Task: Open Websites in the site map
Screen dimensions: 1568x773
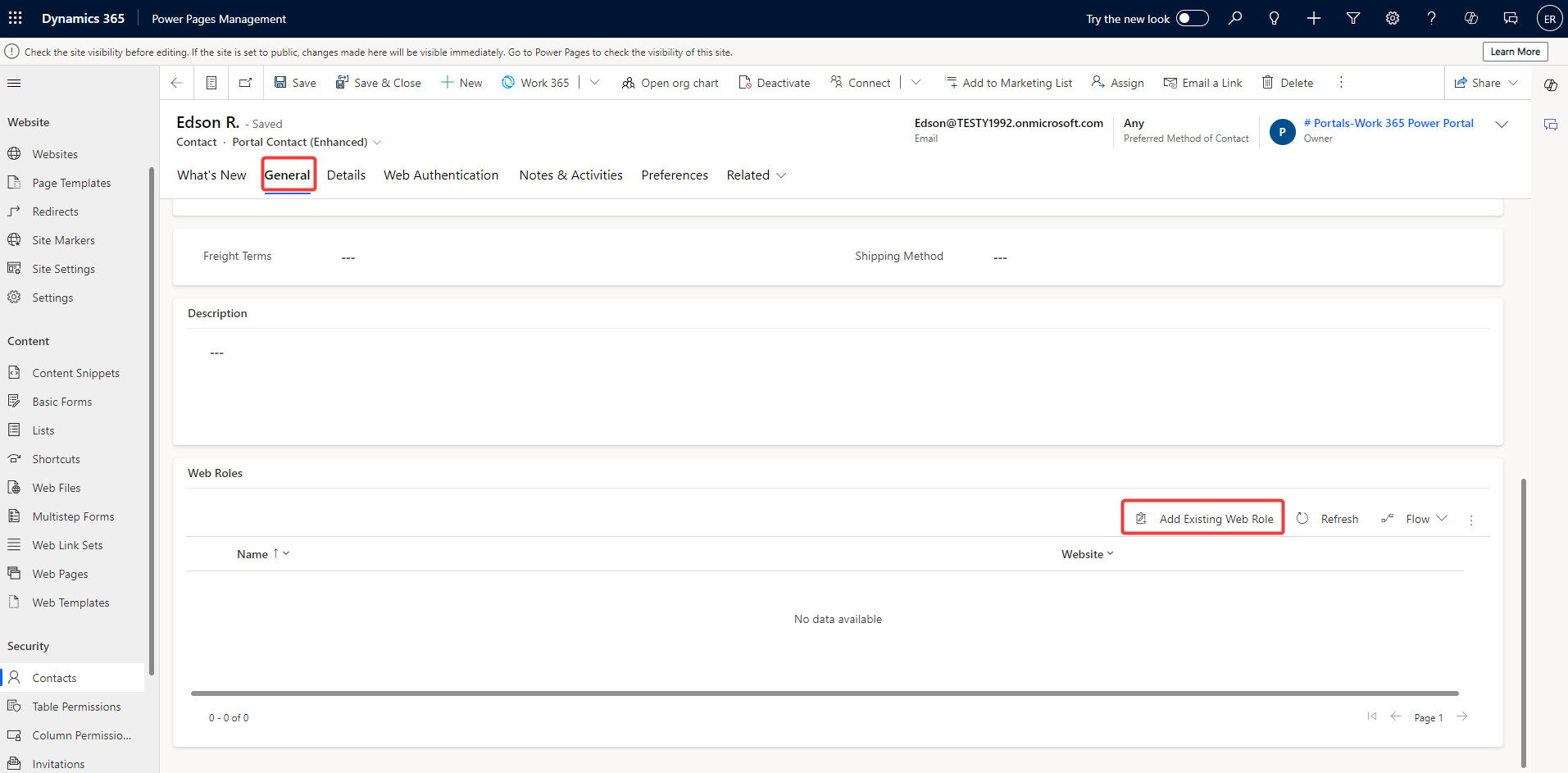Action: (72, 154)
